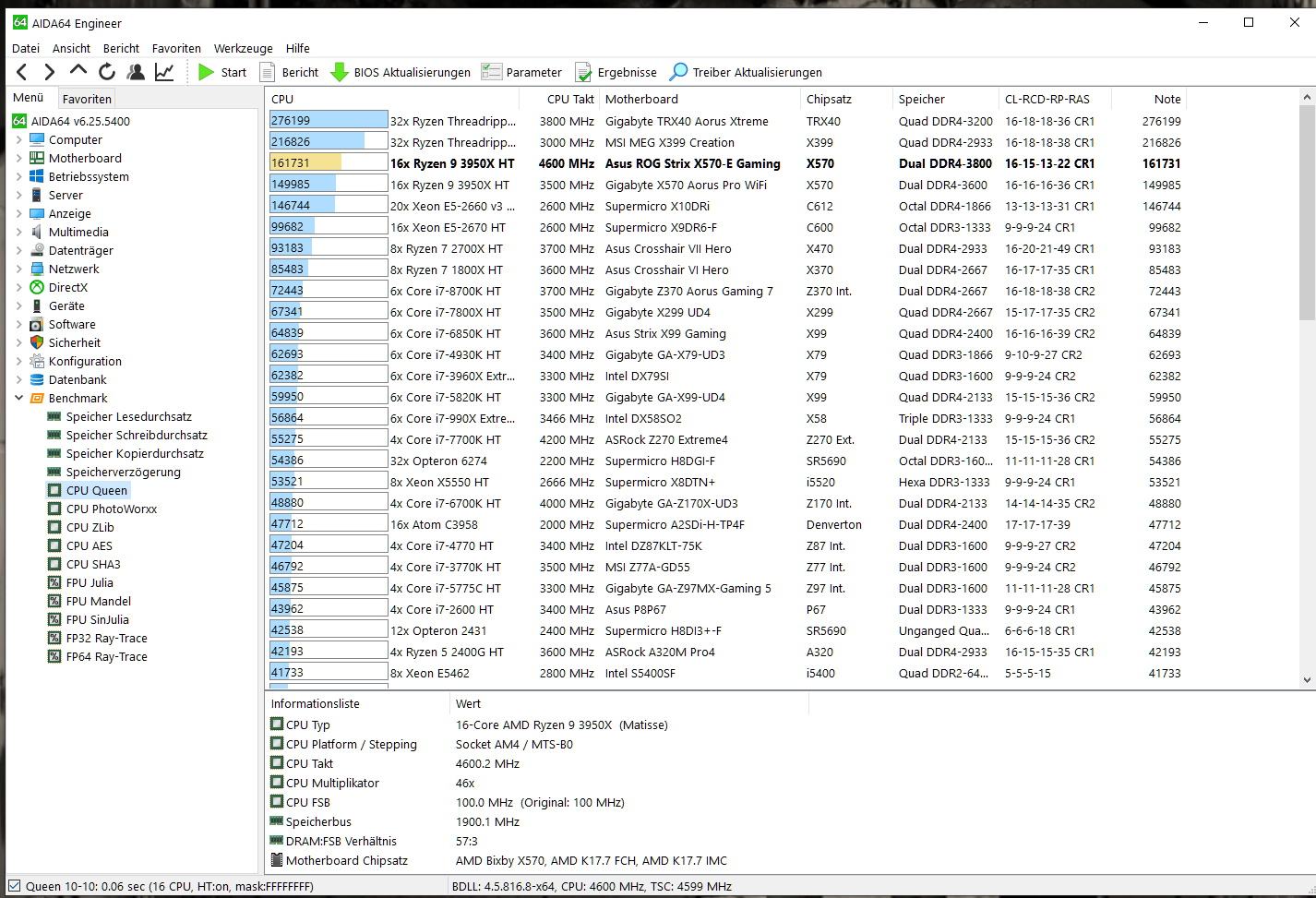Viewport: 1316px width, 898px height.
Task: Select Speicher Lesedurchsatz benchmark
Action: pos(128,416)
